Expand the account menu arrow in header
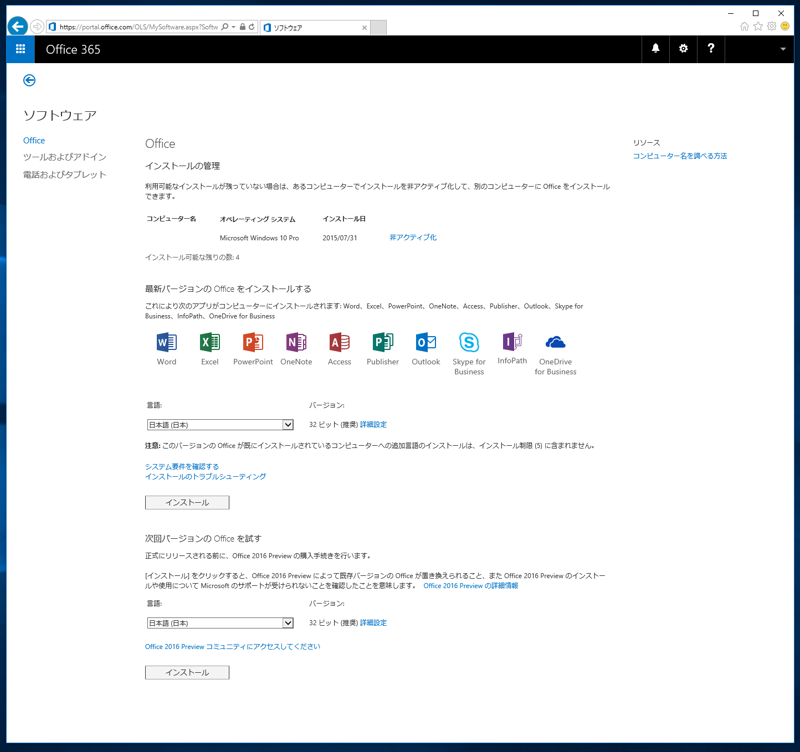This screenshot has height=752, width=800. click(783, 49)
